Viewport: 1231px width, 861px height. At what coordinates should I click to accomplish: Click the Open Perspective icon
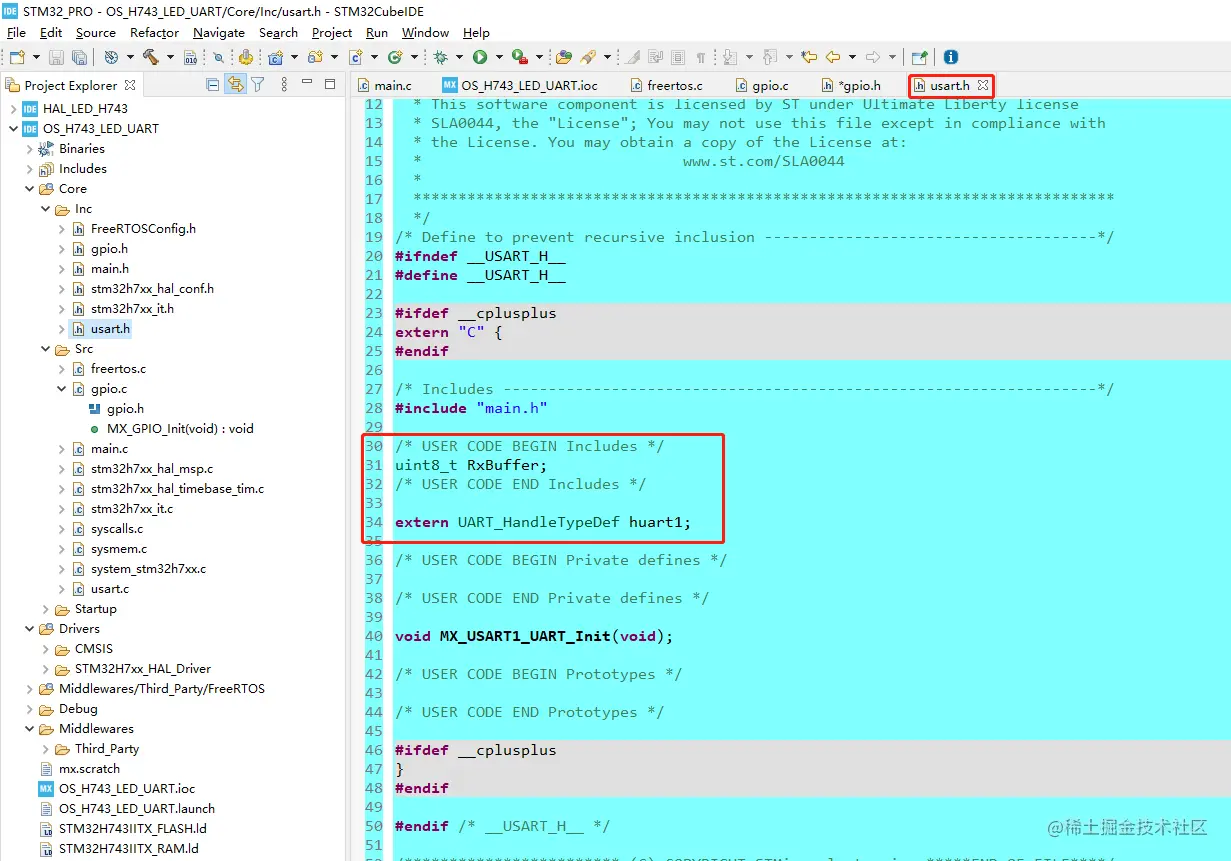point(920,57)
